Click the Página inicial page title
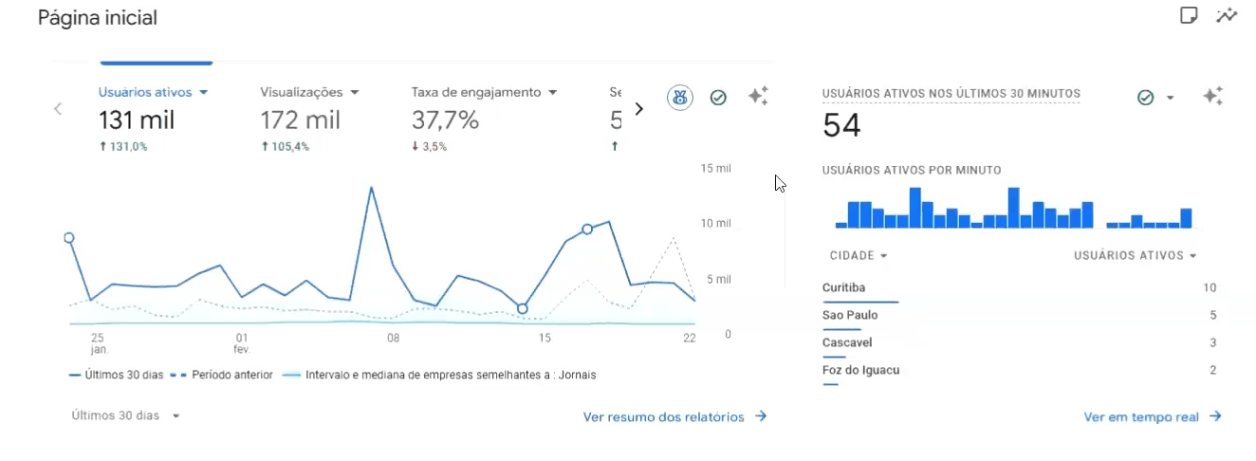1256x461 pixels. pyautogui.click(x=97, y=18)
